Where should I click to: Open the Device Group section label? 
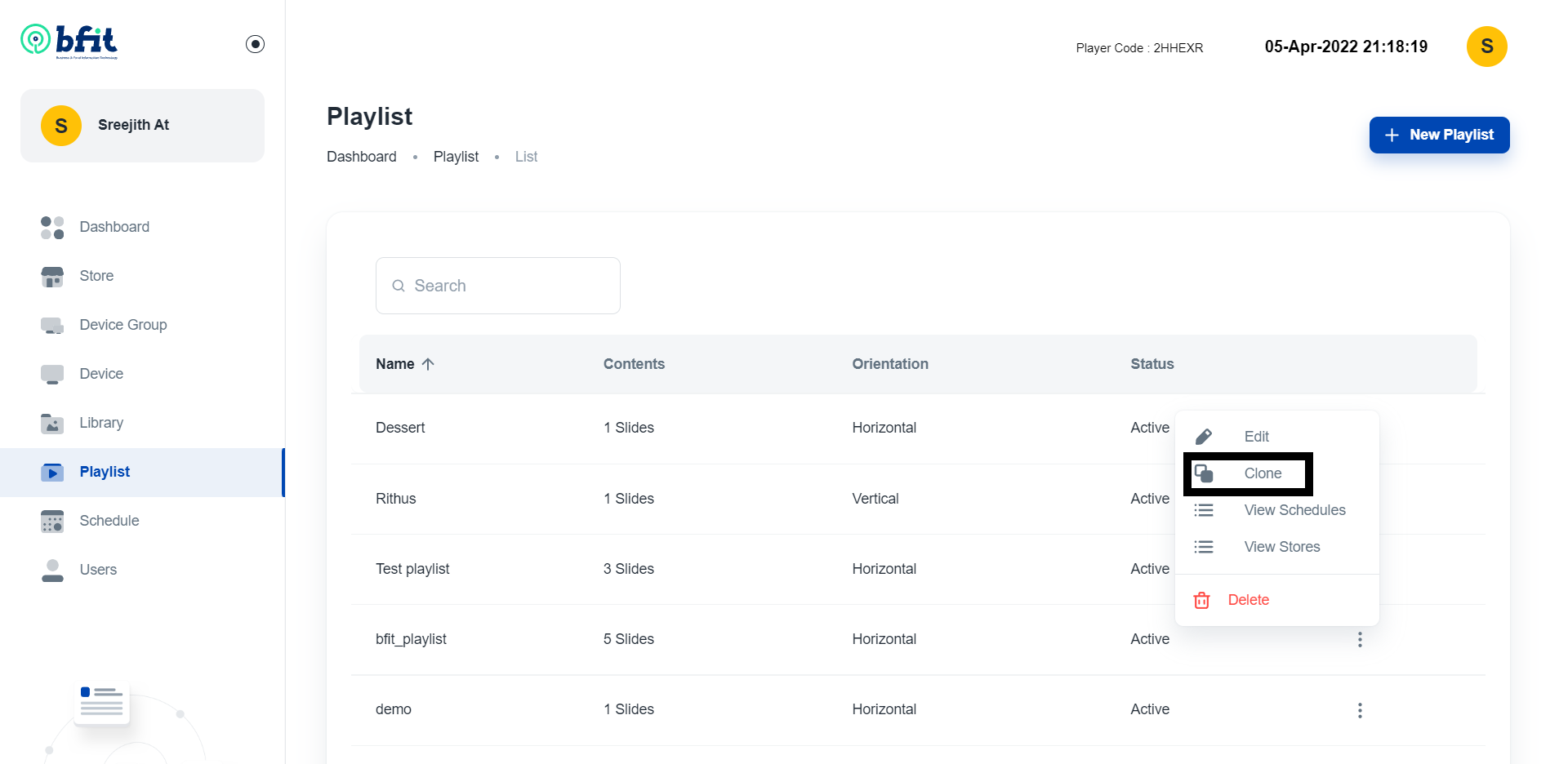click(x=123, y=325)
